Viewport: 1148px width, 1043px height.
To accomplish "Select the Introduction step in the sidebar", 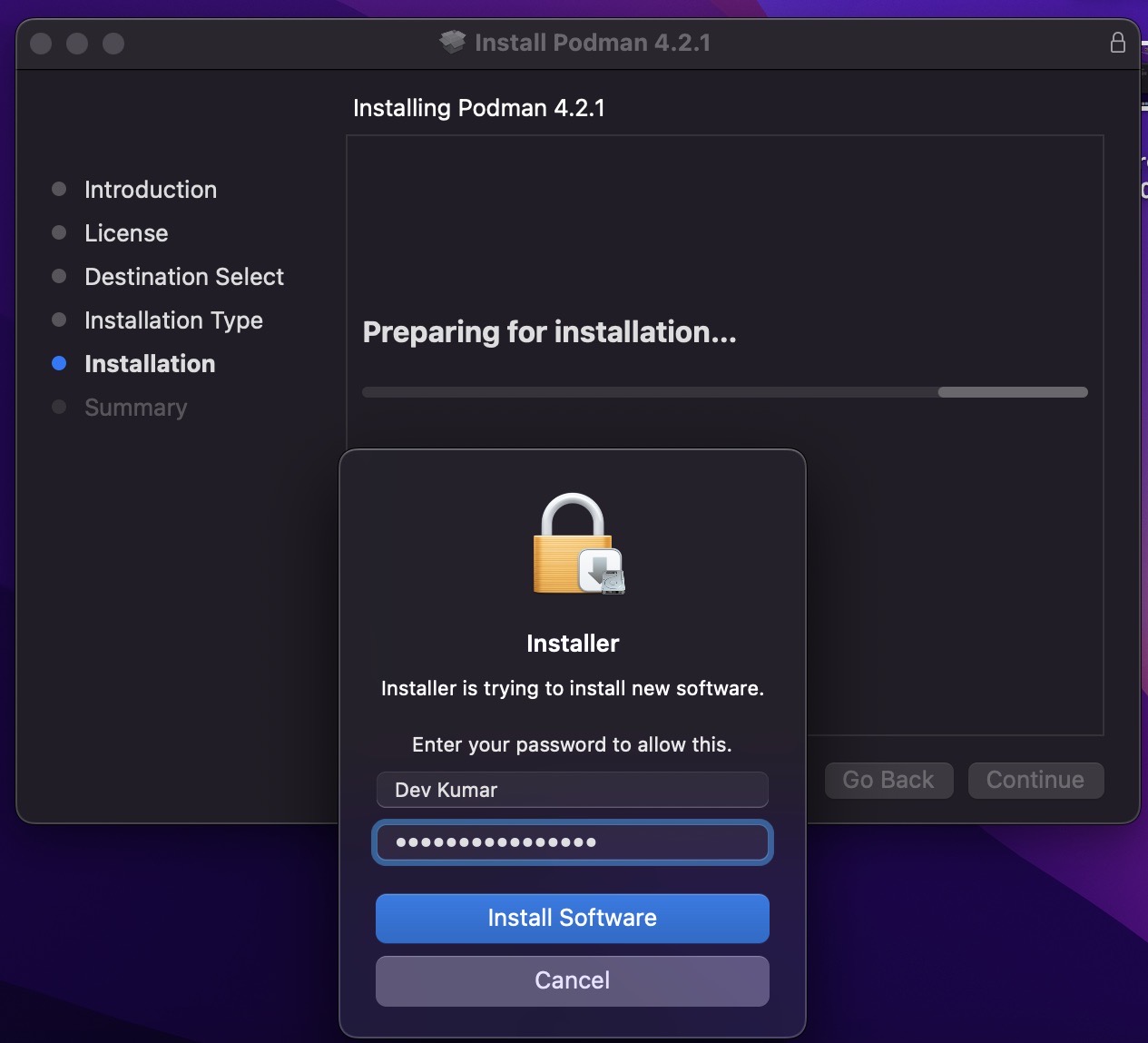I will pyautogui.click(x=150, y=189).
